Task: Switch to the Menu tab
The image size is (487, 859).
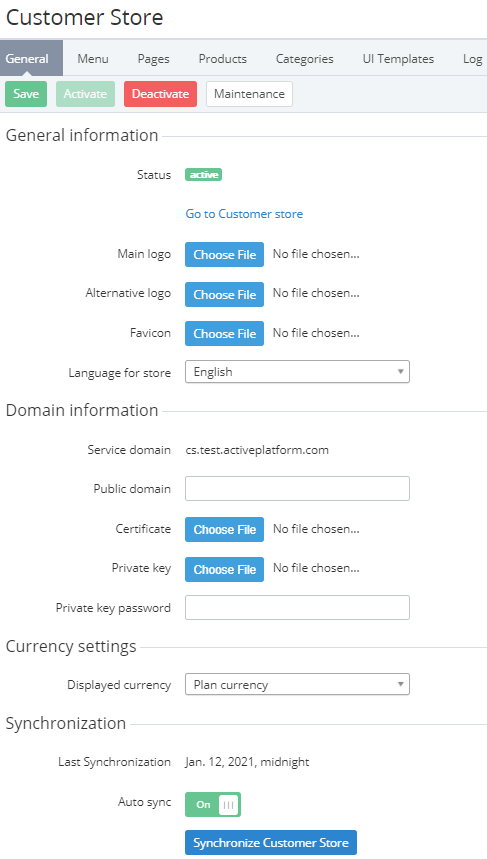Action: [93, 59]
